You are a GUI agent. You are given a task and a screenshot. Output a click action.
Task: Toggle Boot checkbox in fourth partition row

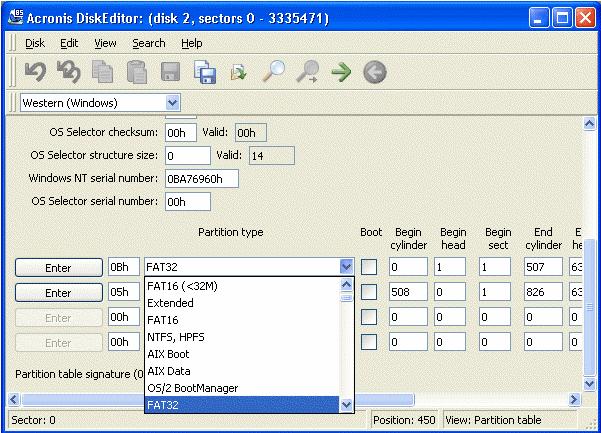tap(369, 342)
